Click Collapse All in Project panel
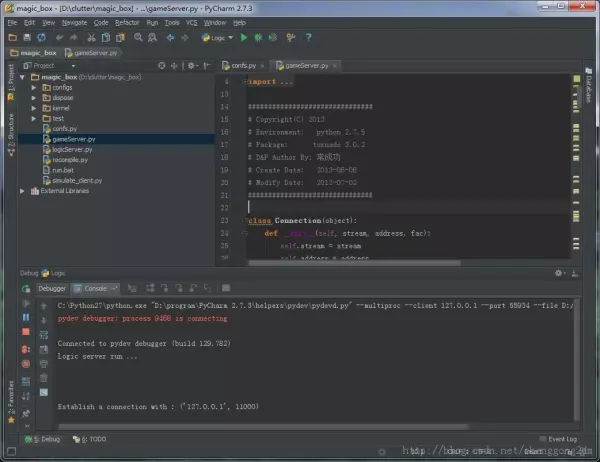The width and height of the screenshot is (600, 462). coord(174,66)
